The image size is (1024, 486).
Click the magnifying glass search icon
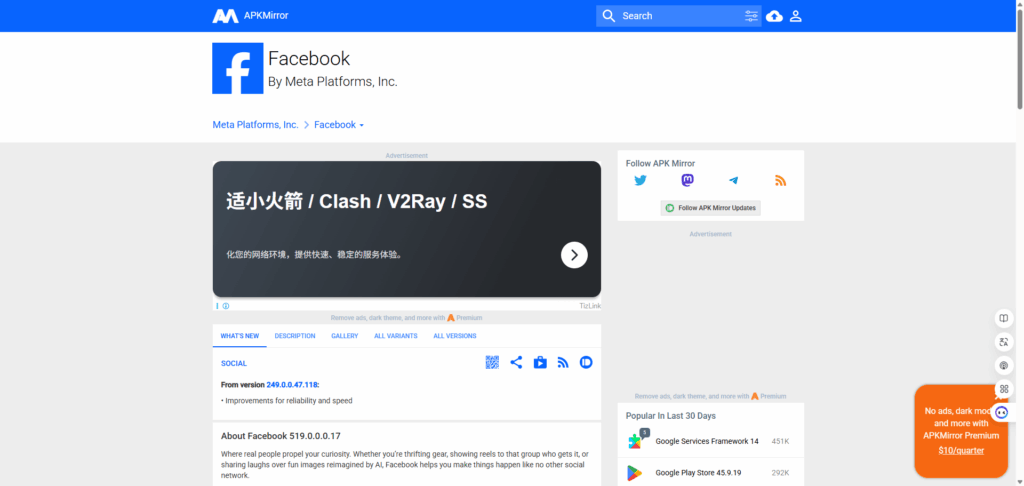pos(609,16)
